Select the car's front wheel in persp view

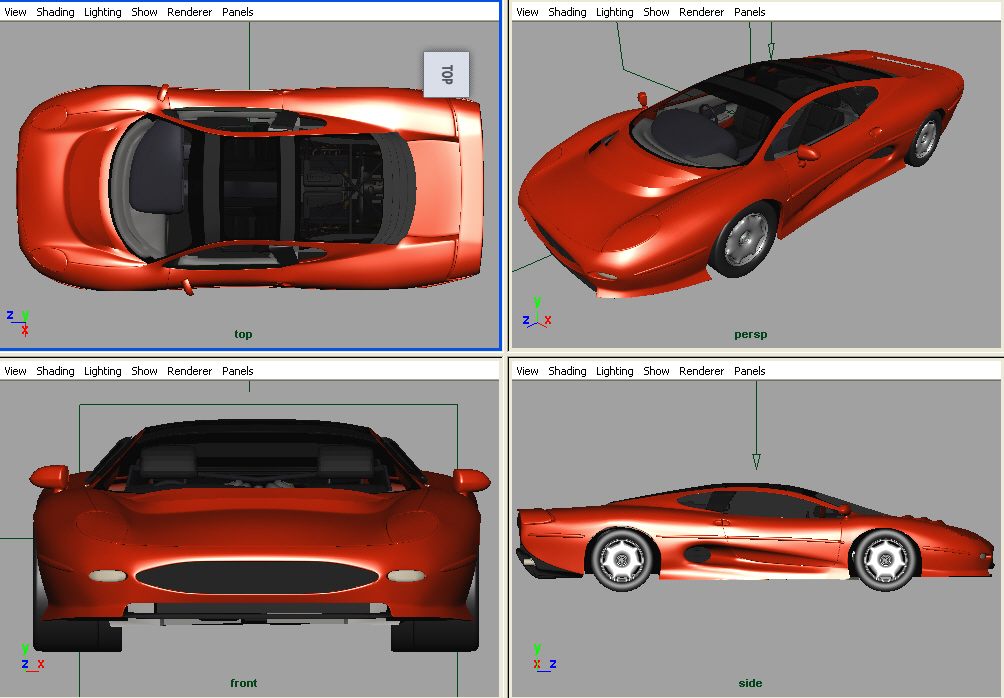pyautogui.click(x=743, y=239)
